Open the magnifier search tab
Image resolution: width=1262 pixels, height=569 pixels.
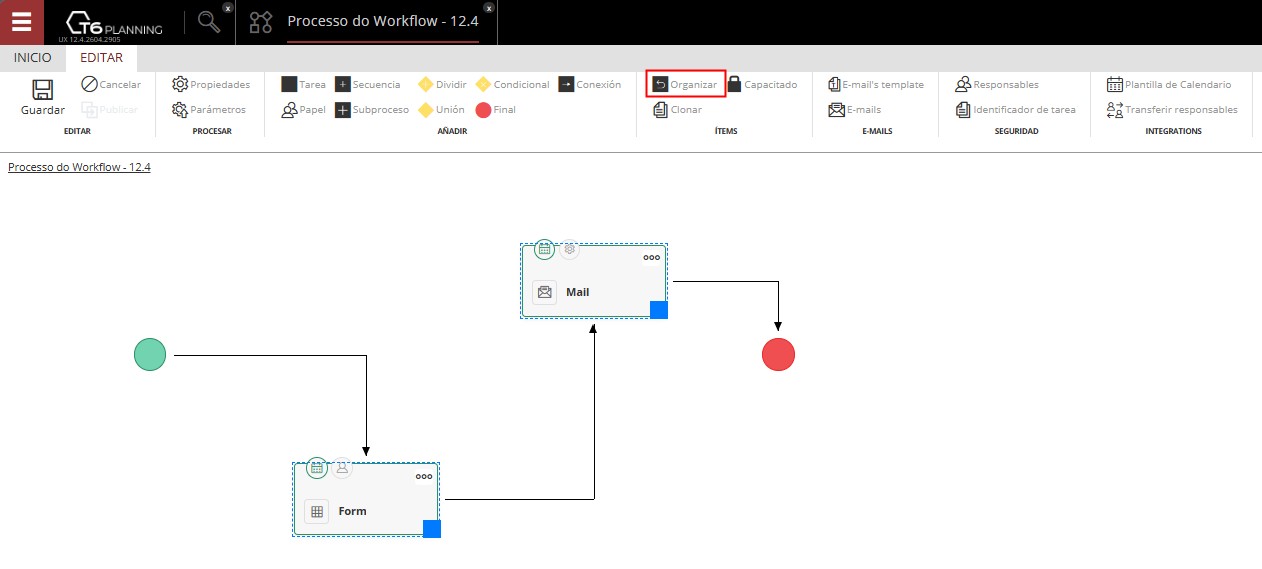[x=208, y=22]
